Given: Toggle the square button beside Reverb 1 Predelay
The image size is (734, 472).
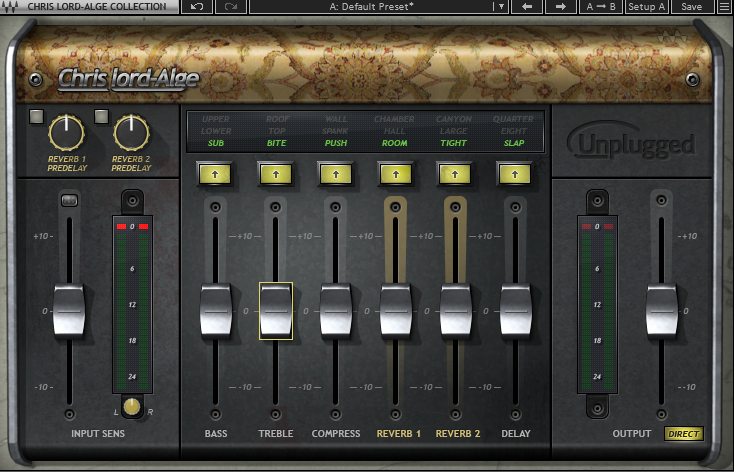Looking at the screenshot, I should [x=36, y=117].
